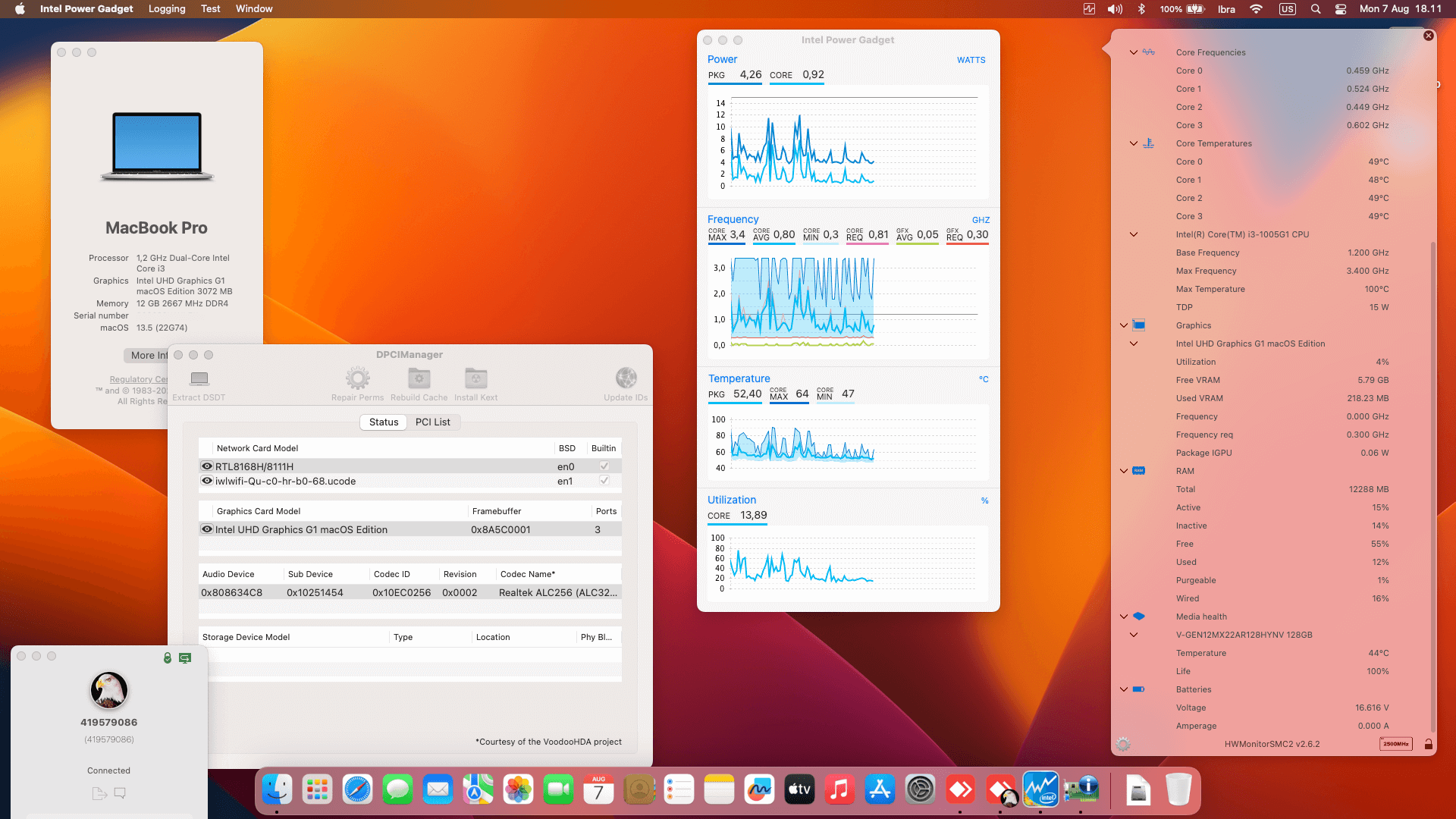This screenshot has height=819, width=1456.
Task: Click the eagle avatar in AnyDesk window
Action: 109,691
